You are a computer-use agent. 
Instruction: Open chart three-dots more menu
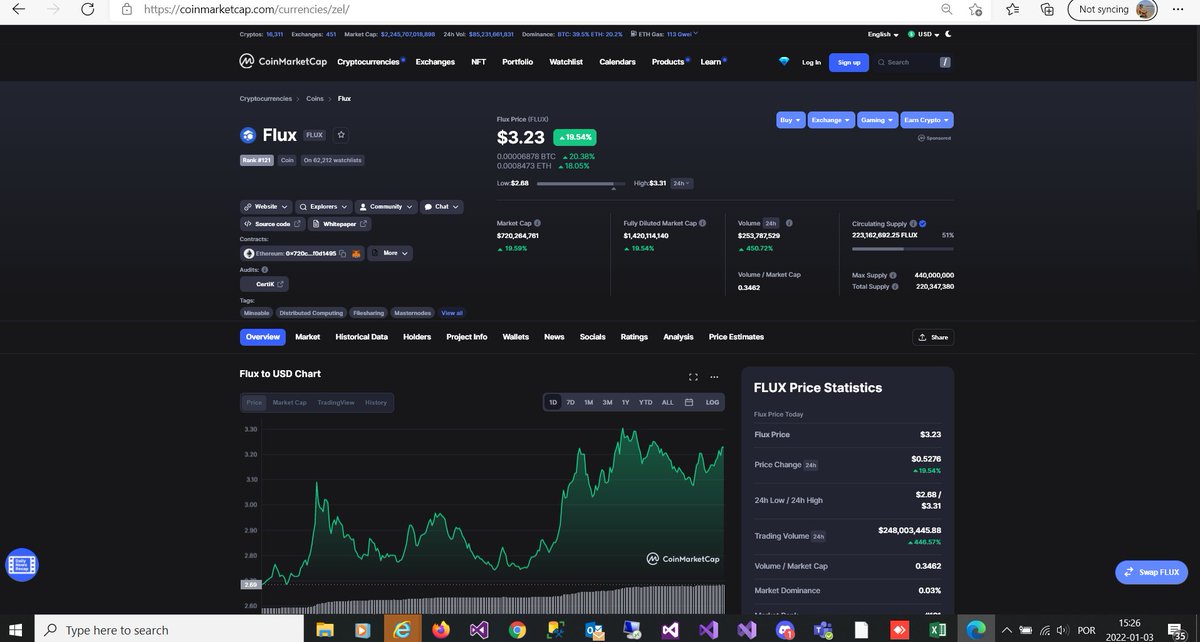tap(714, 377)
